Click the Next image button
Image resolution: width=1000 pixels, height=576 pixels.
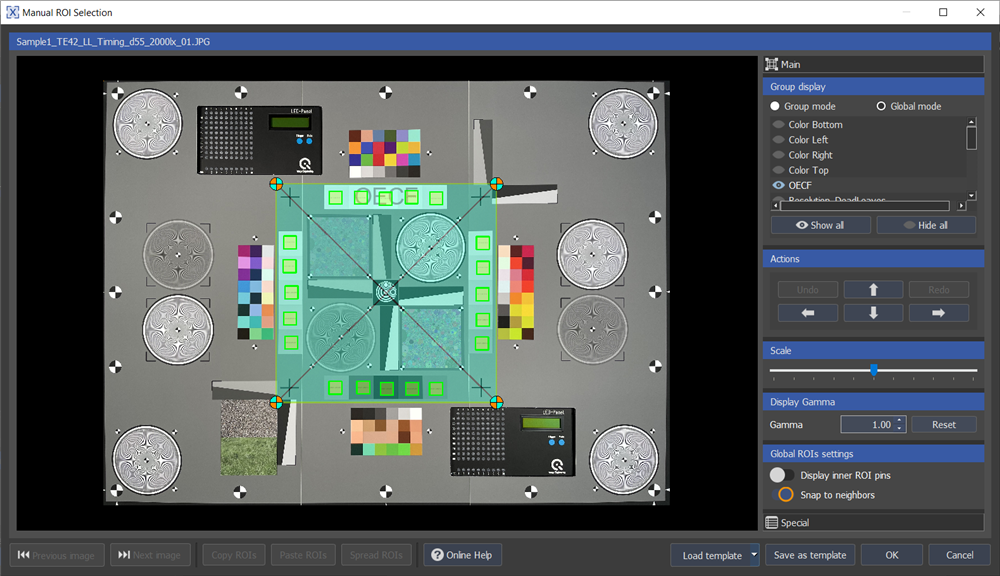point(150,555)
